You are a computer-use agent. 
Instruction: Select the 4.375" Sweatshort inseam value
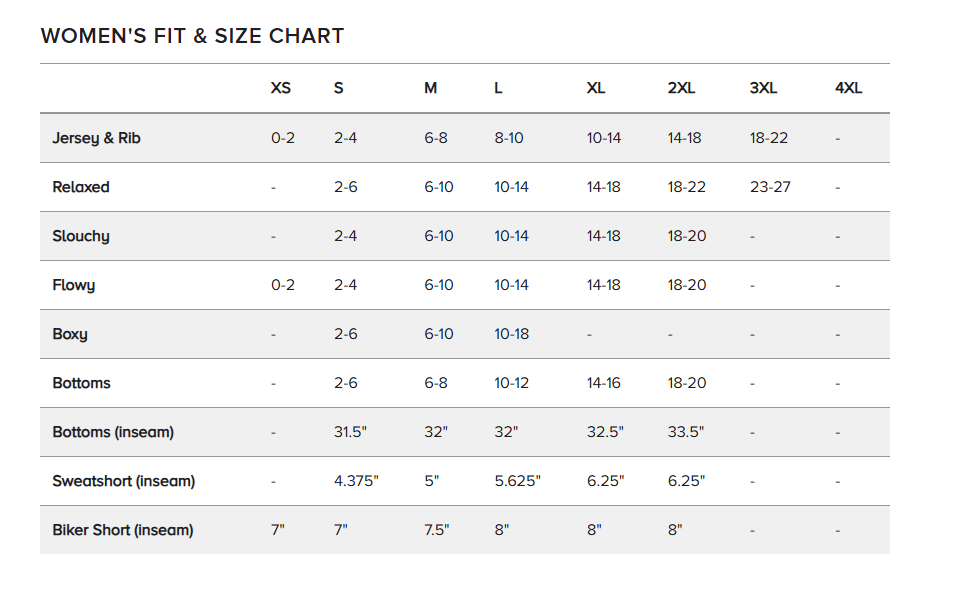[356, 481]
